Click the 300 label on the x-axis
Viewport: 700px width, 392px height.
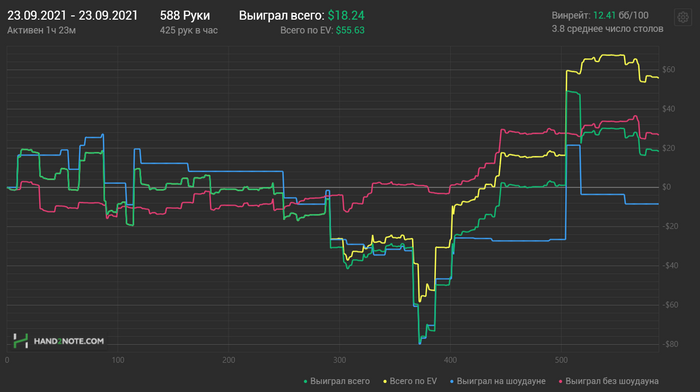(x=339, y=360)
